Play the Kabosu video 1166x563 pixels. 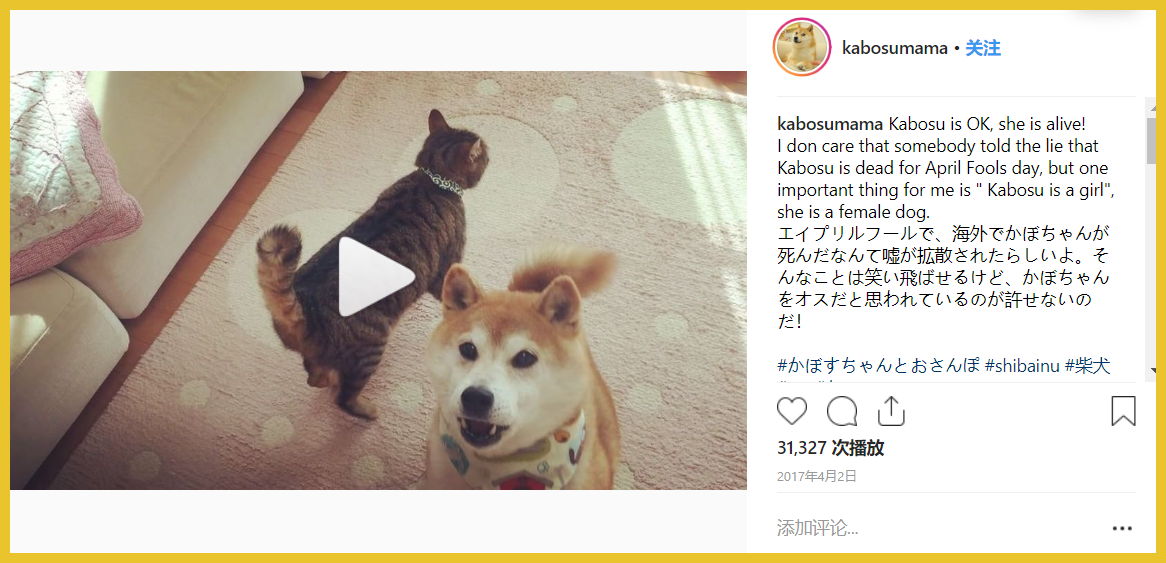[x=376, y=277]
